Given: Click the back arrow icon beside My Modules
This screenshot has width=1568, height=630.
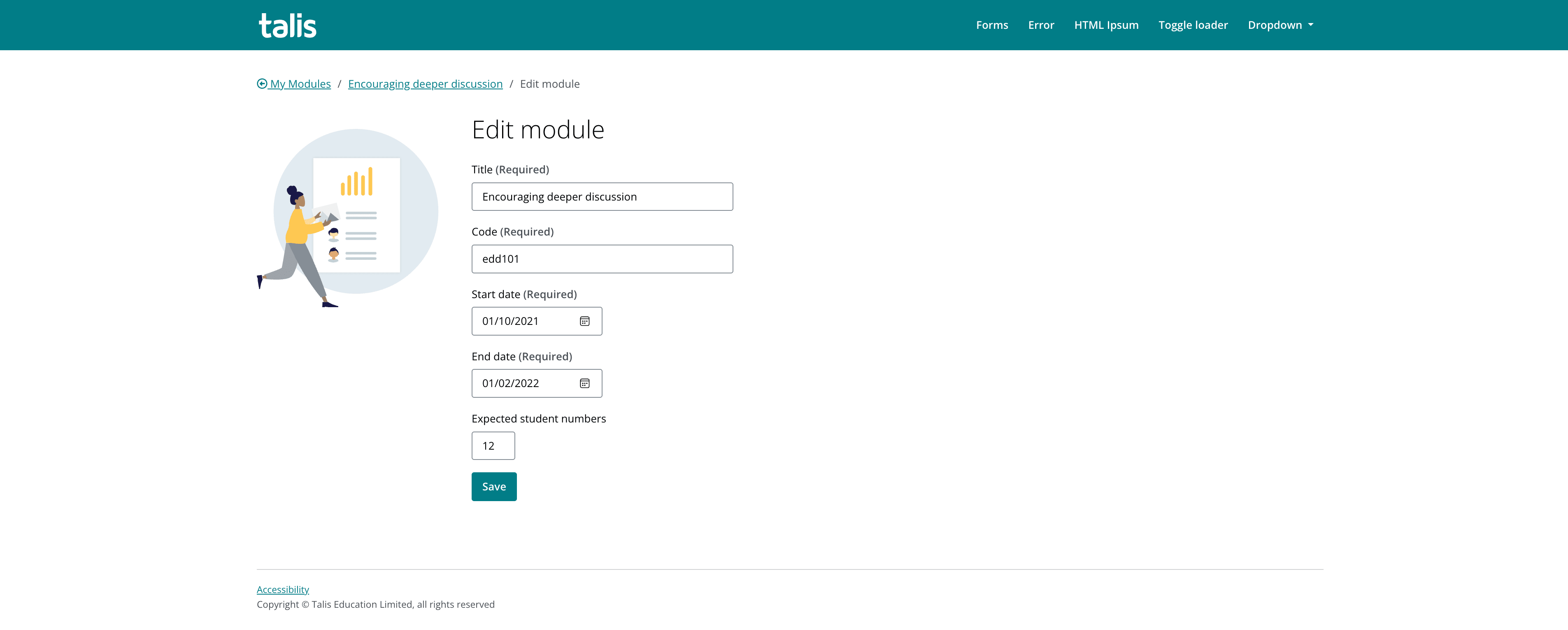Looking at the screenshot, I should pos(262,84).
